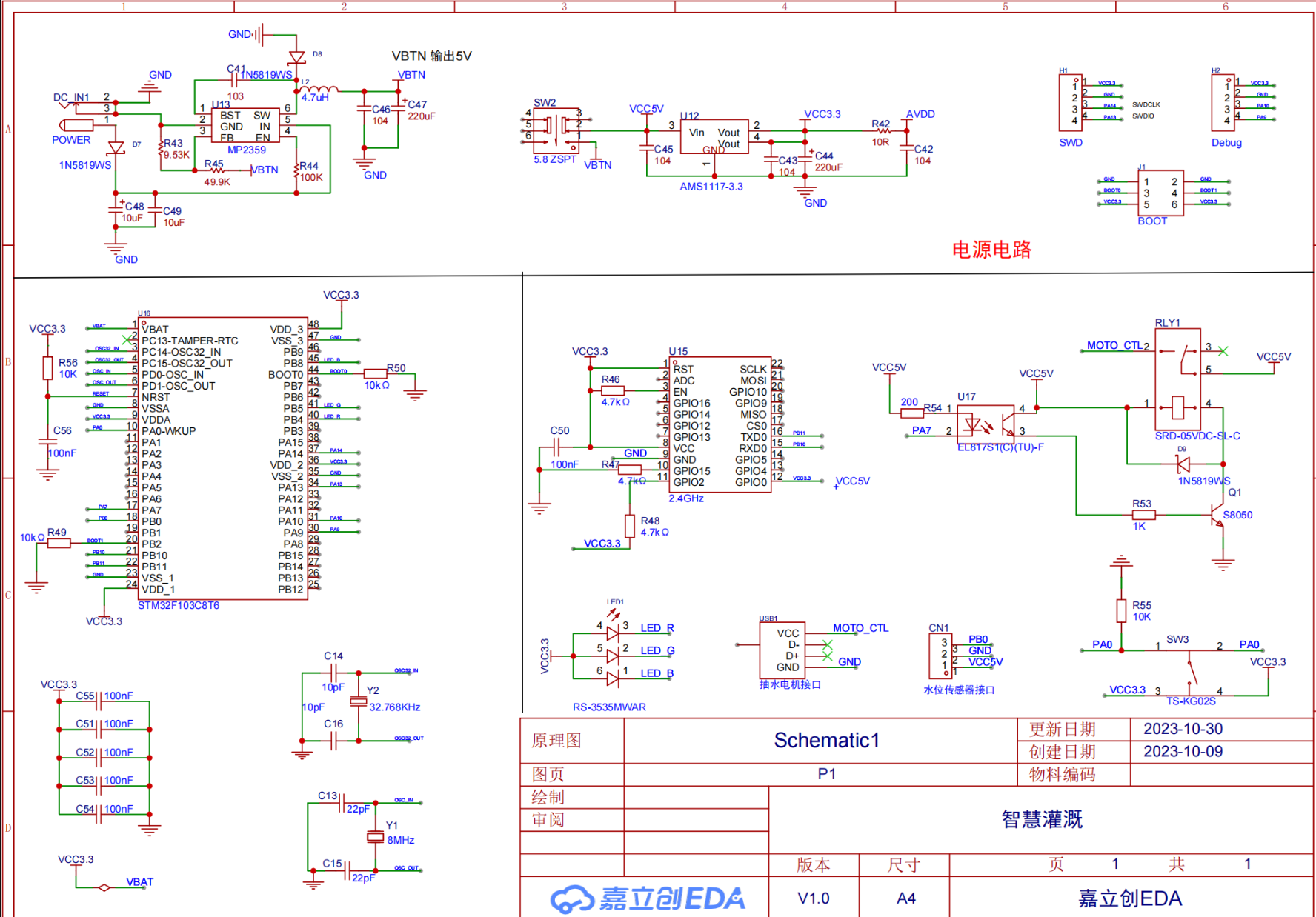Select the D8 diode symbol
This screenshot has width=1316, height=917.
296,57
